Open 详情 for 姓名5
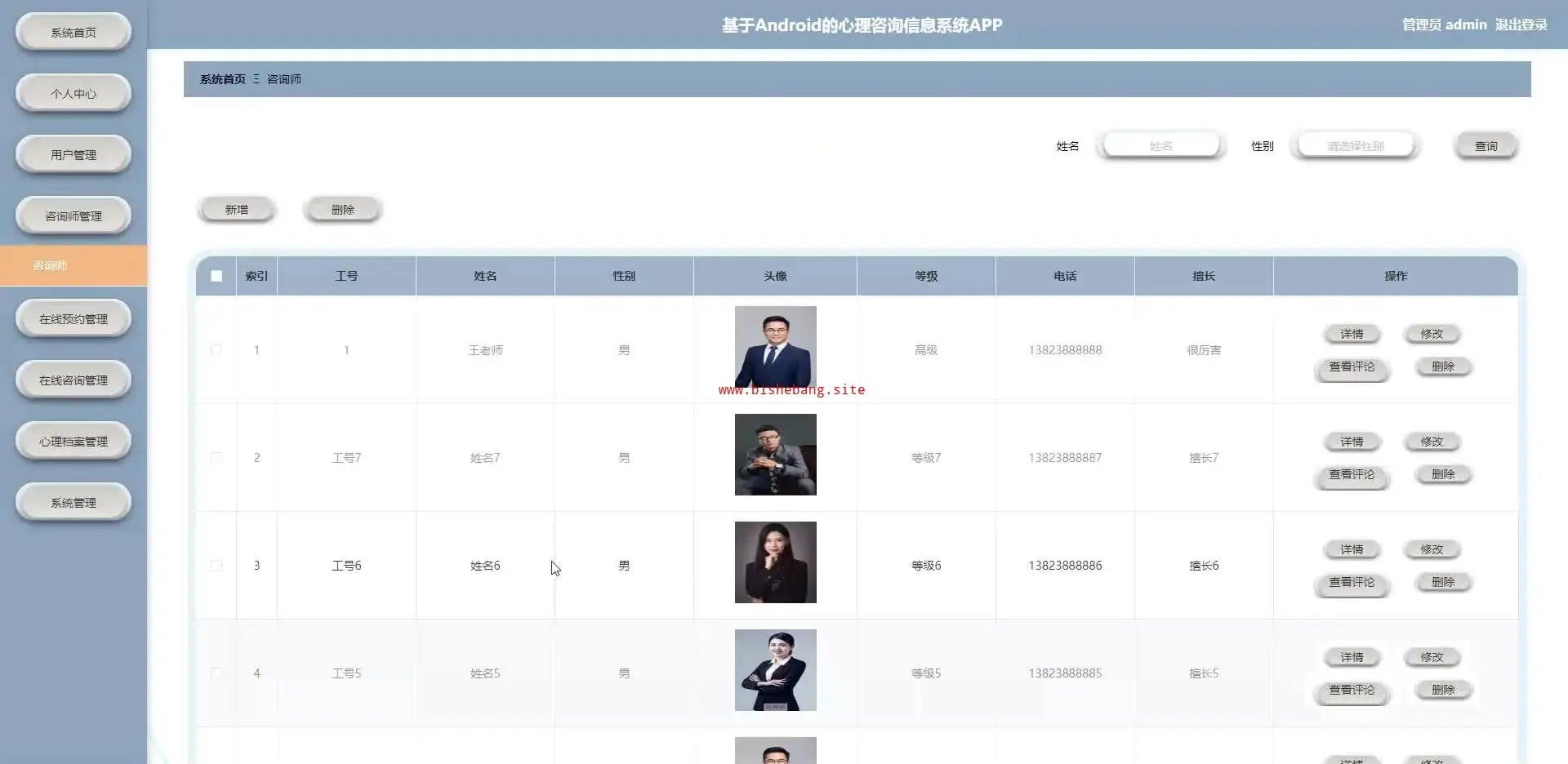 [x=1352, y=657]
